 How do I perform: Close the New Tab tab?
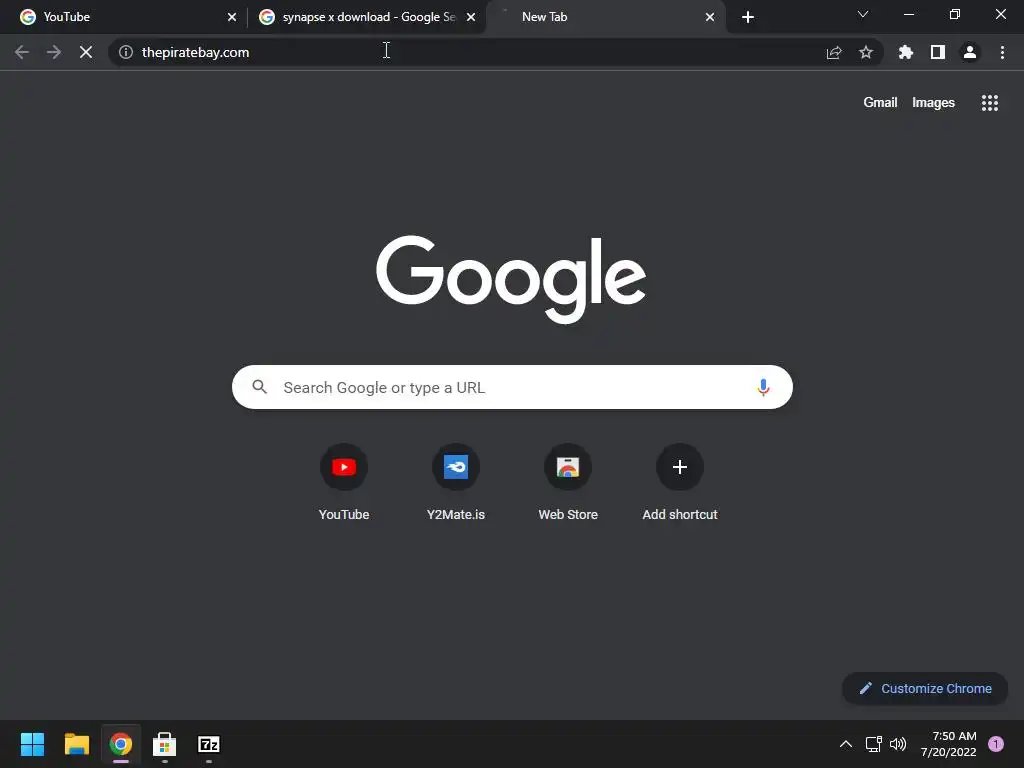point(710,17)
